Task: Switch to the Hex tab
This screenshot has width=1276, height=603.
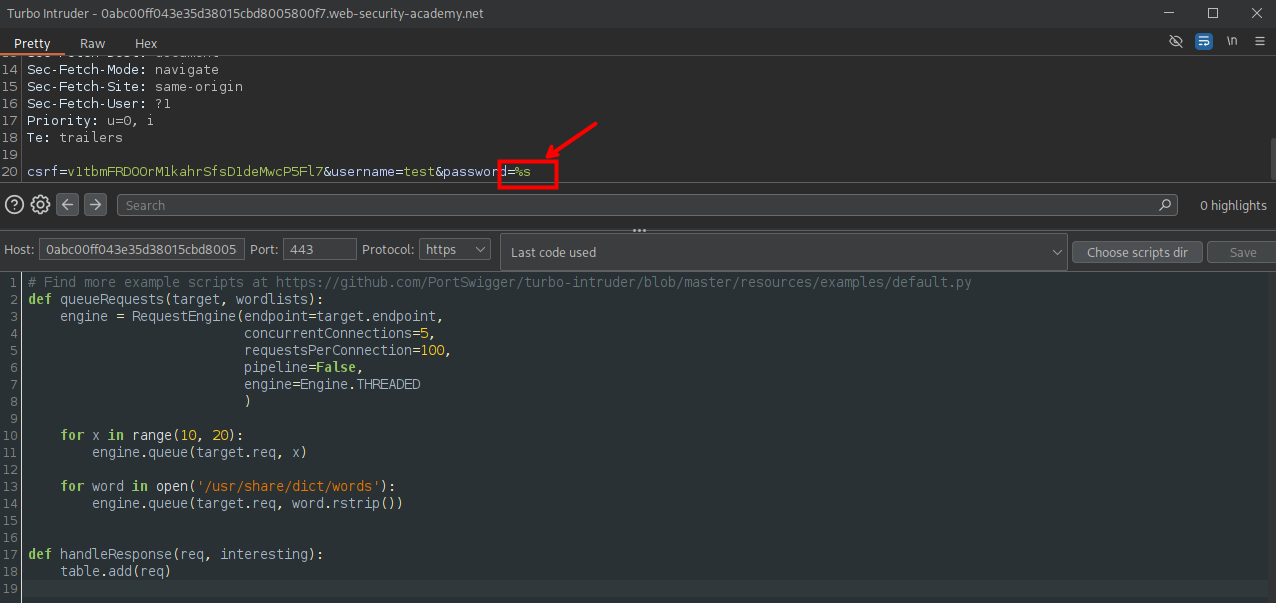Action: pyautogui.click(x=146, y=44)
